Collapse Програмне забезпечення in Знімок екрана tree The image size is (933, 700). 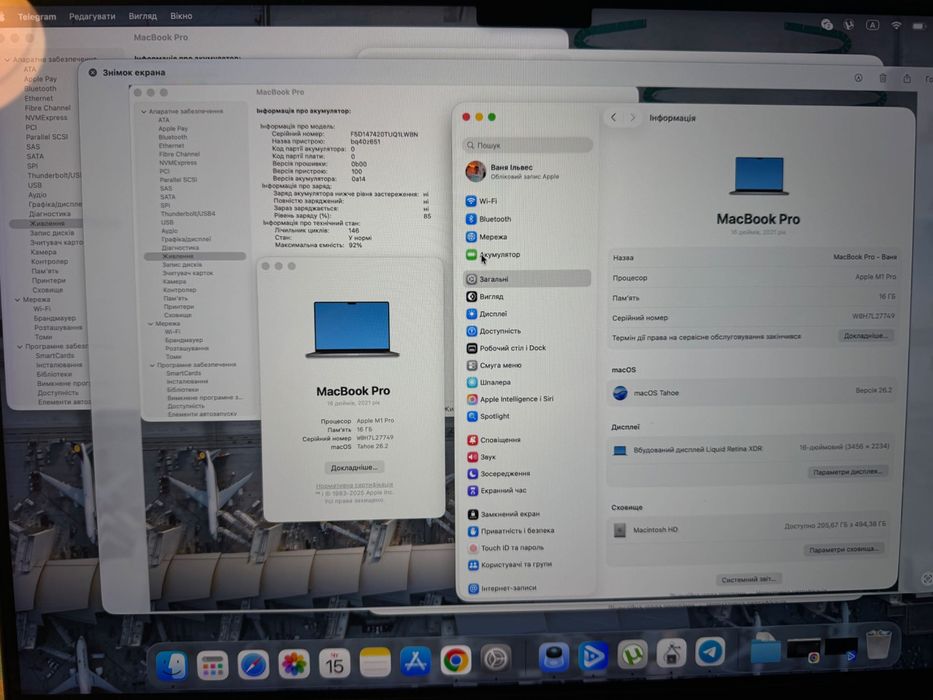click(x=152, y=365)
